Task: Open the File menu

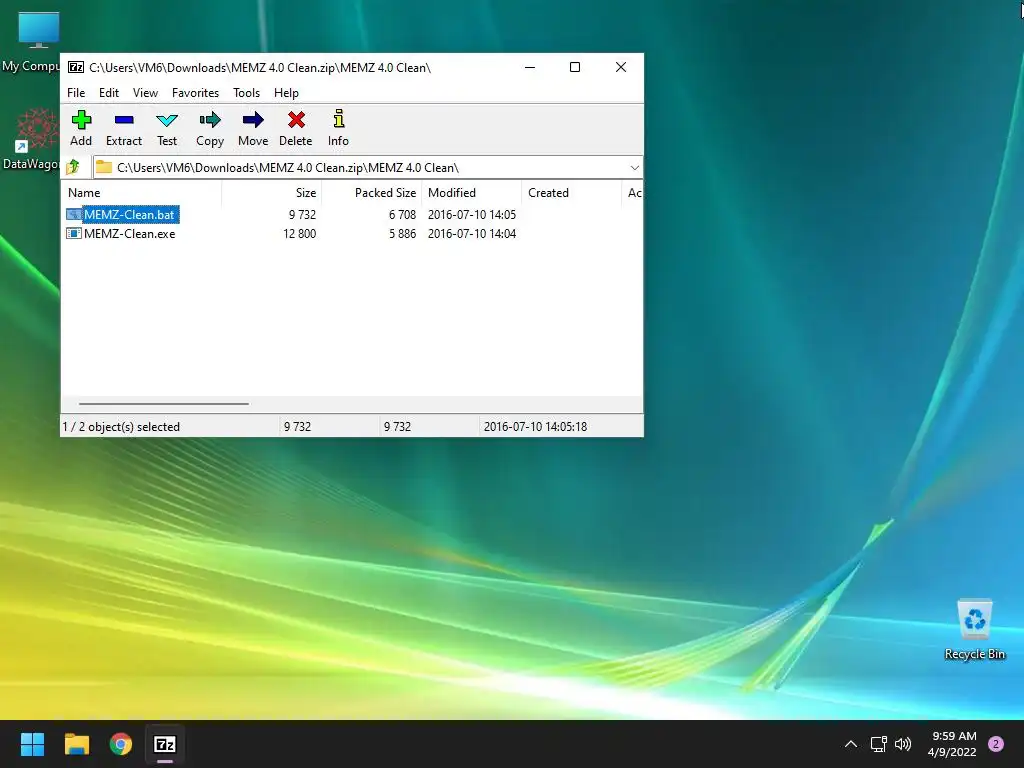Action: (76, 93)
